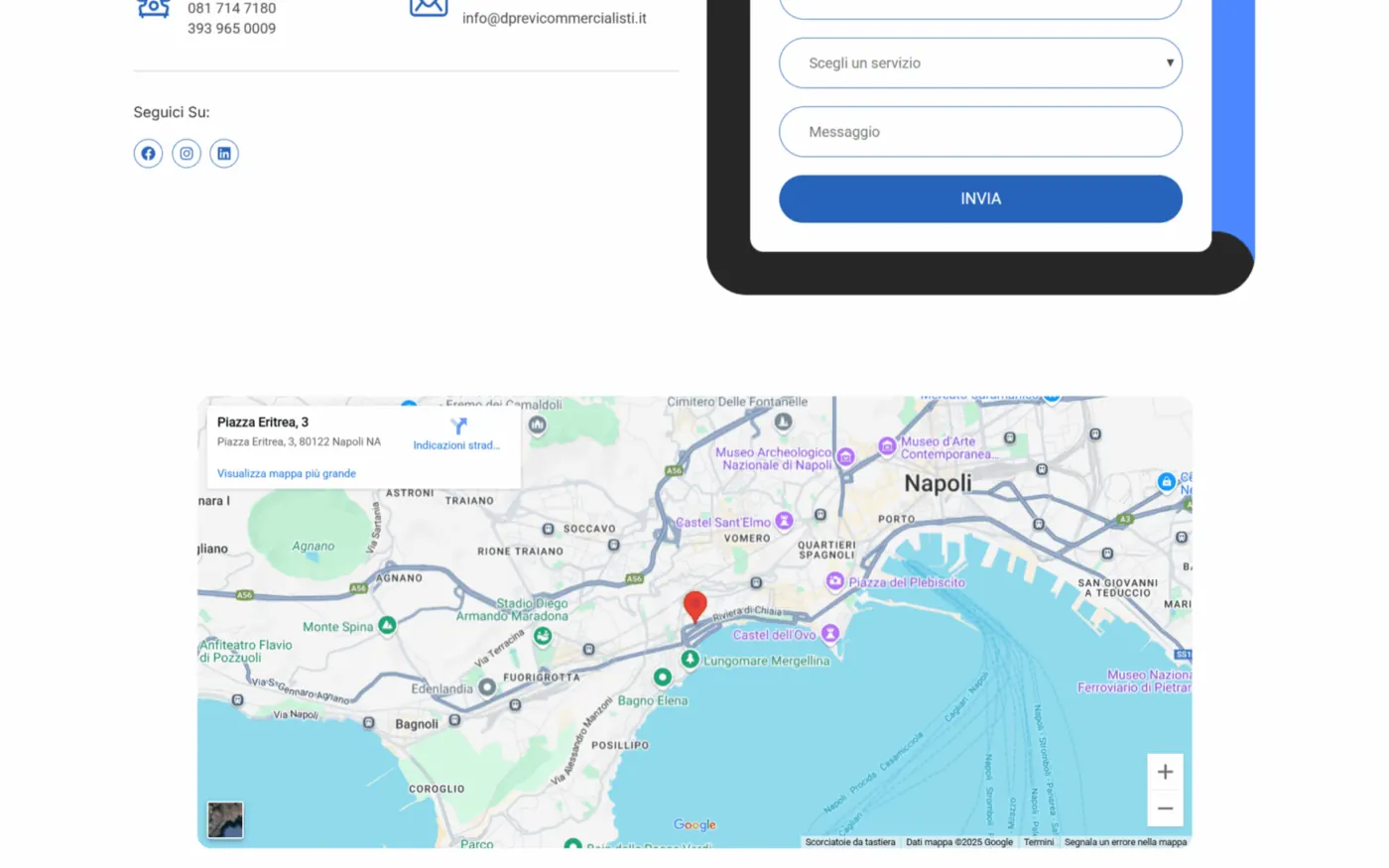The image size is (1389, 868).
Task: Click the directions arrow icon
Action: coord(458,427)
